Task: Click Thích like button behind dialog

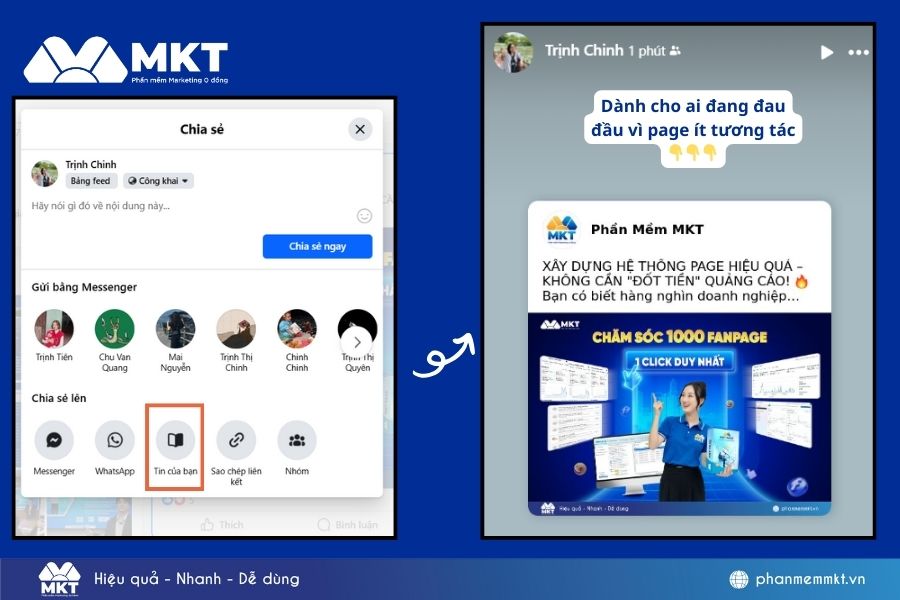Action: [222, 525]
